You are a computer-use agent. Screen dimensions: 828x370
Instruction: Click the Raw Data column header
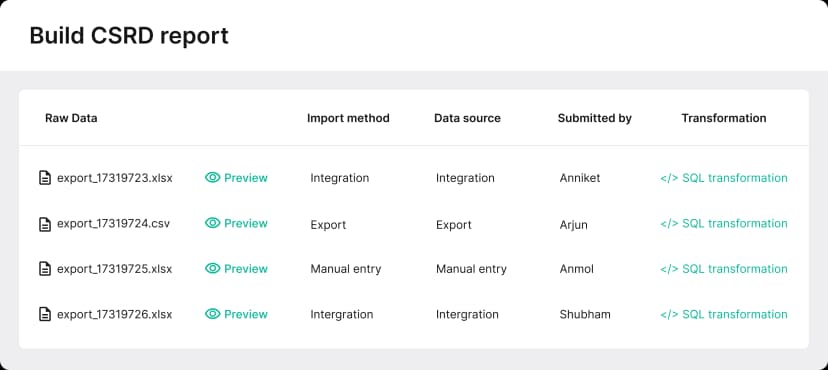click(71, 118)
